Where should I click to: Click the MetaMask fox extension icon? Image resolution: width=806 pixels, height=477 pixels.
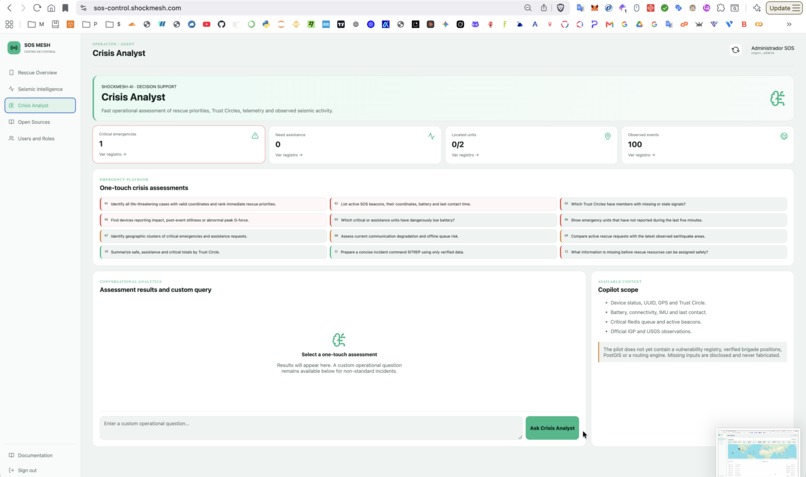(594, 8)
